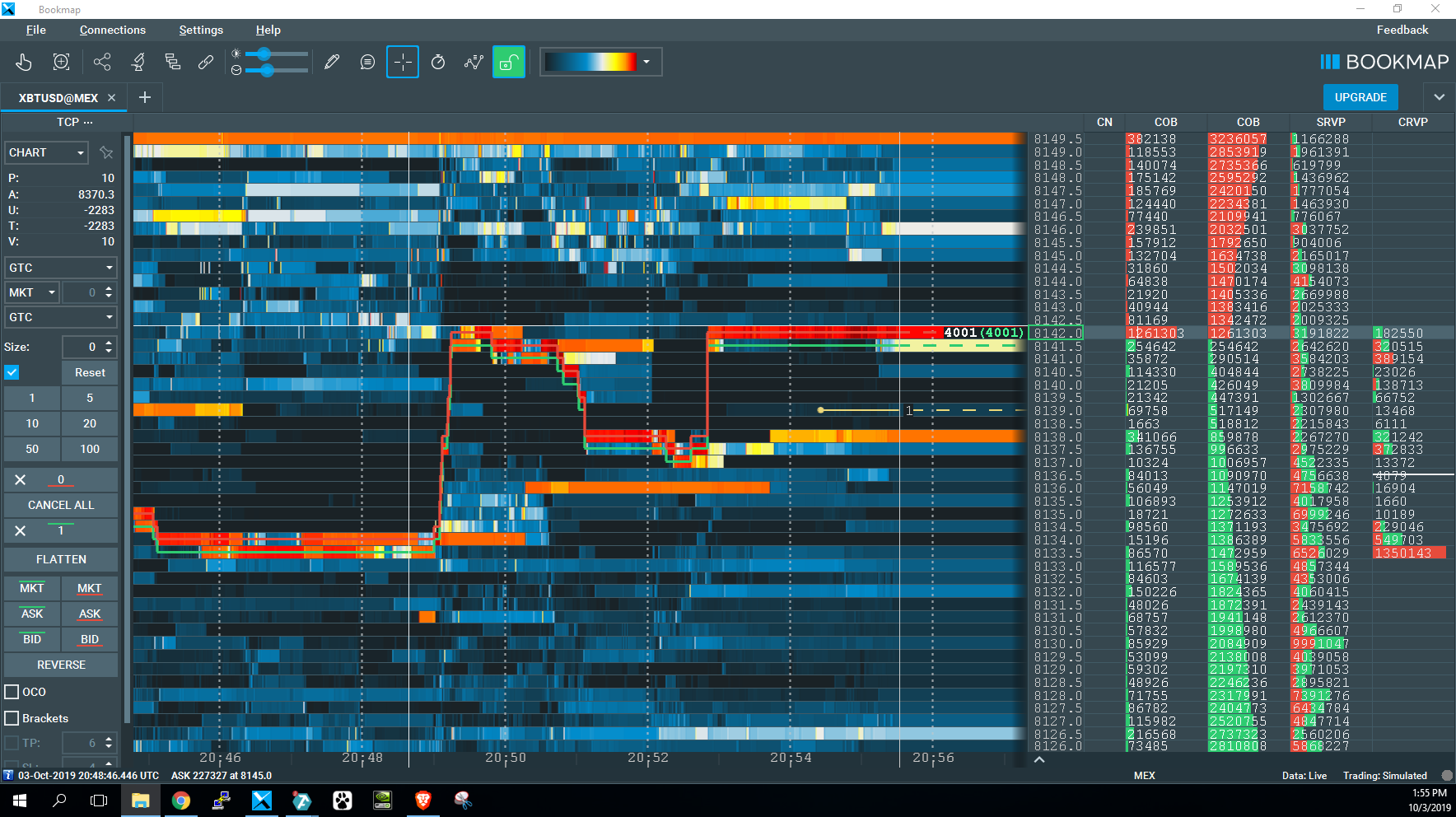Click the REVERSE button
This screenshot has width=1456, height=817.
coord(61,665)
